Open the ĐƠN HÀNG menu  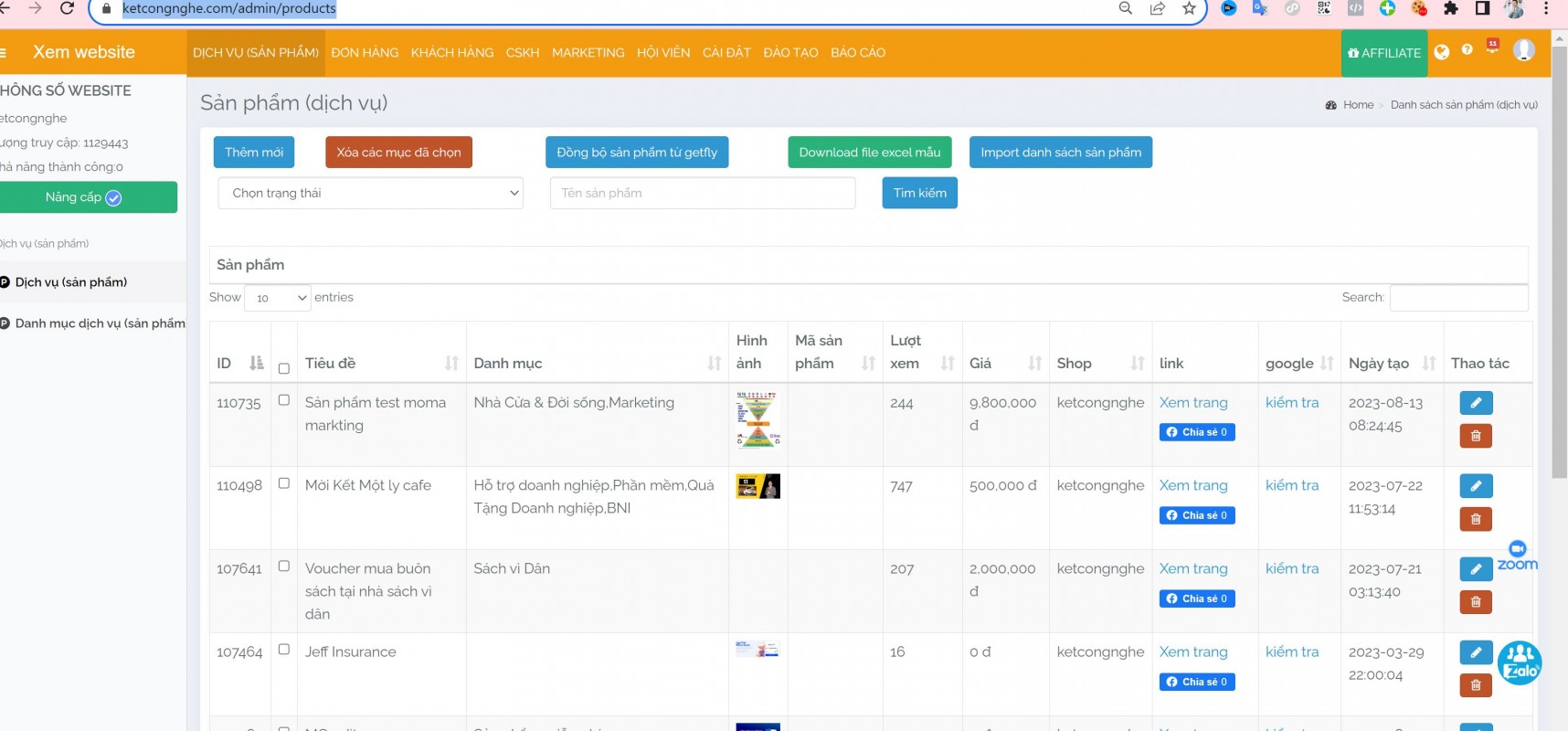[365, 53]
